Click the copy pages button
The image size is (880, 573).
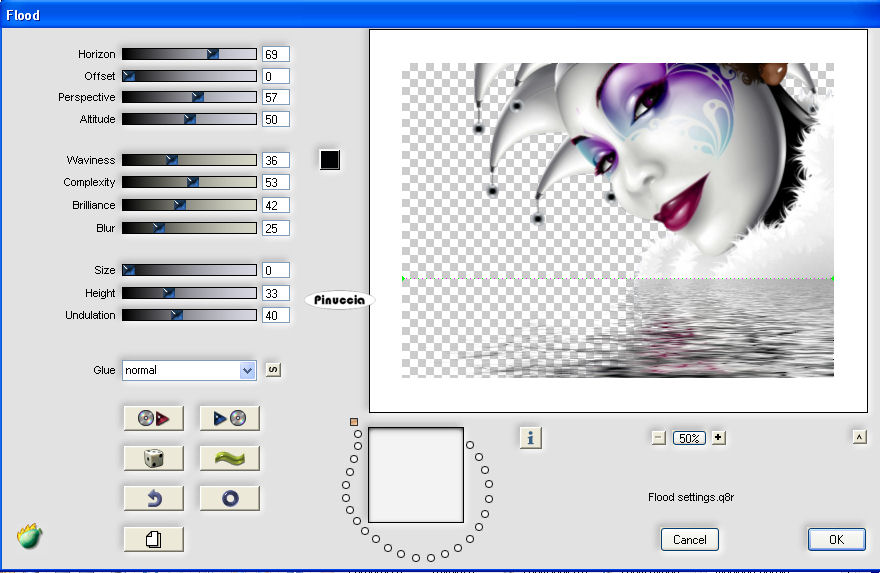tap(153, 539)
